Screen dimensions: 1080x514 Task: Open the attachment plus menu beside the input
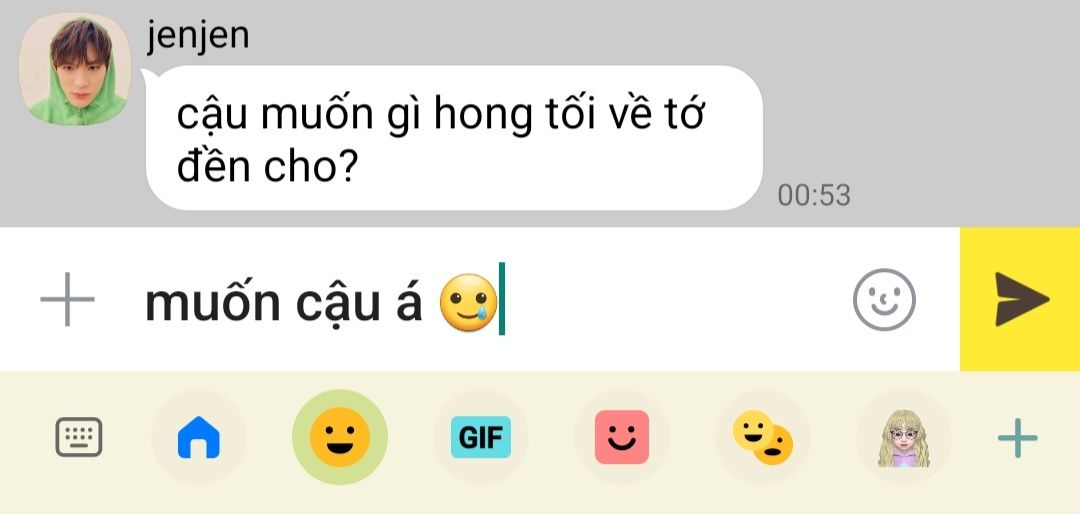pyautogui.click(x=67, y=299)
